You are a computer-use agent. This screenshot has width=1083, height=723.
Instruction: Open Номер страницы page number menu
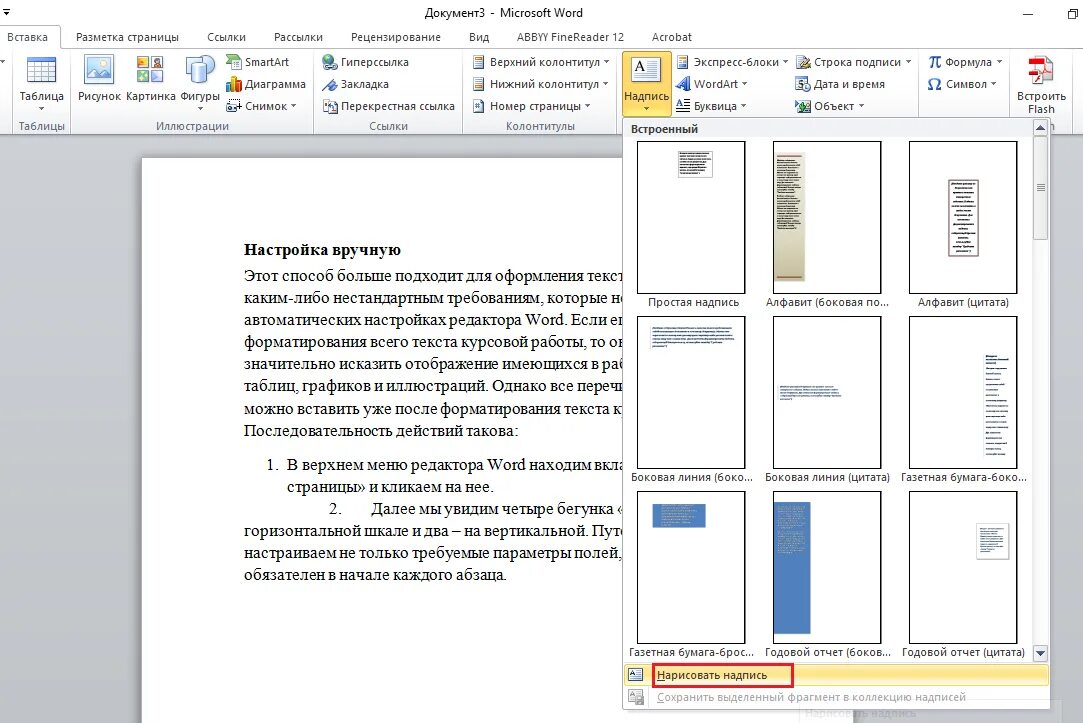(x=531, y=106)
